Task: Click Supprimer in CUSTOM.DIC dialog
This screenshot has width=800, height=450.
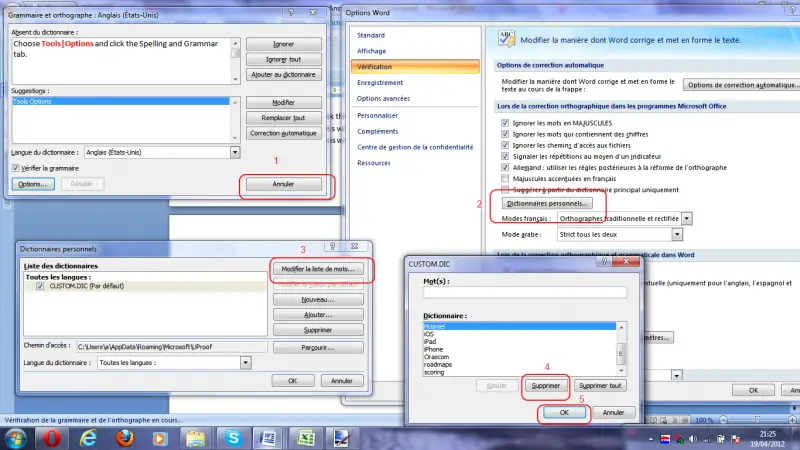Action: (x=545, y=386)
